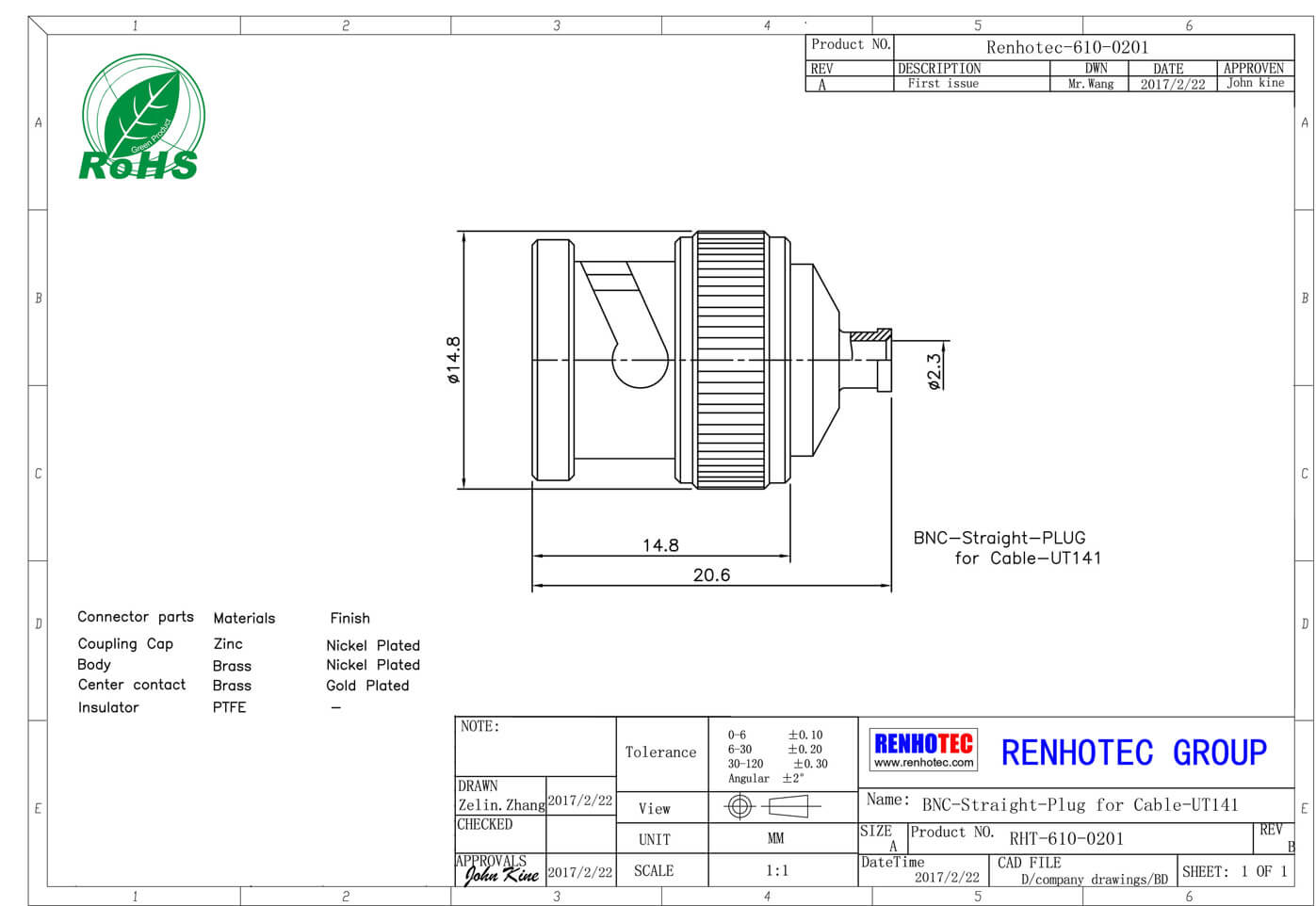The height and width of the screenshot is (906, 1316).
Task: Click the hatched cable ferrule section
Action: (870, 335)
